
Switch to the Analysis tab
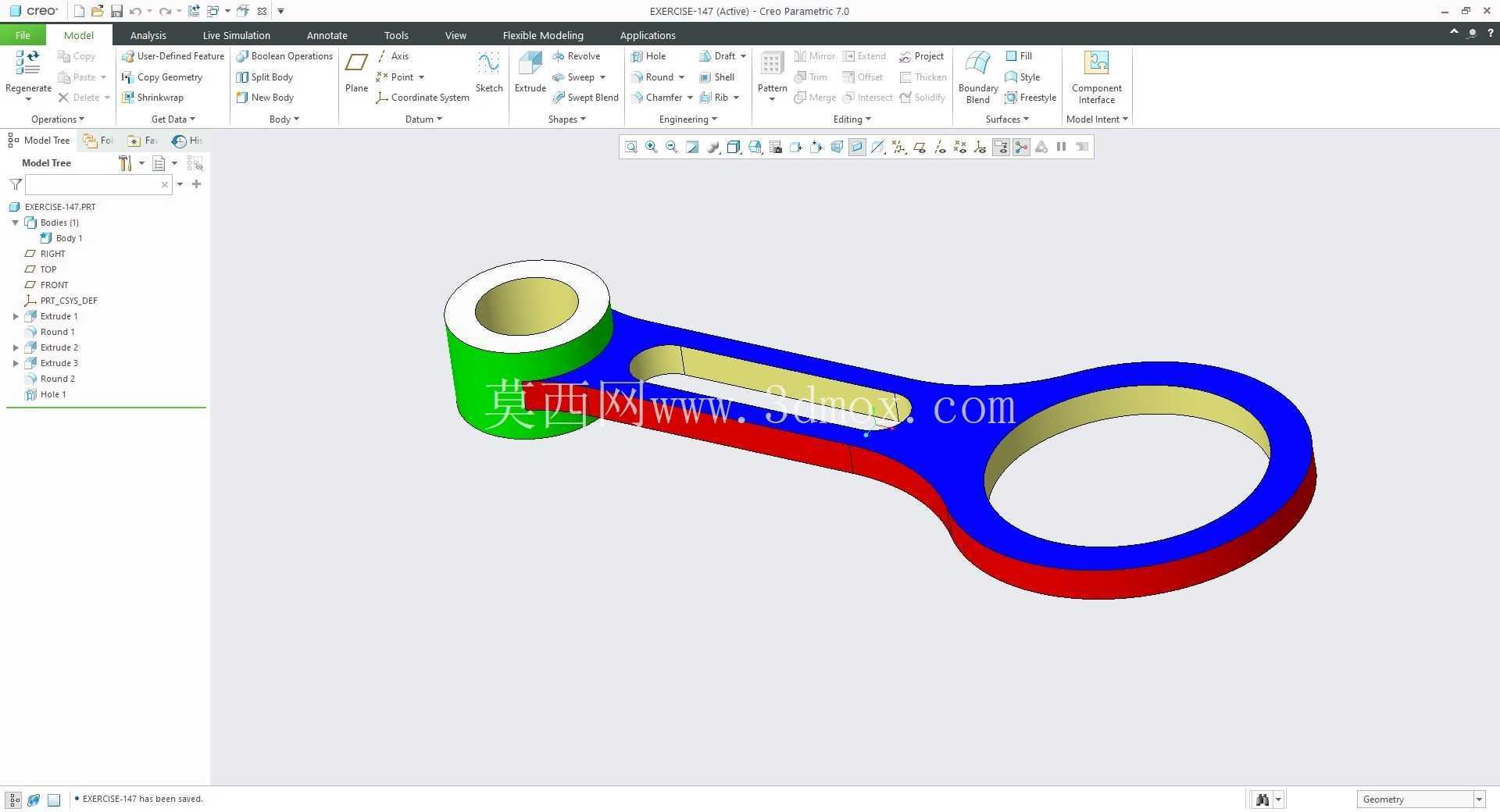(x=148, y=35)
